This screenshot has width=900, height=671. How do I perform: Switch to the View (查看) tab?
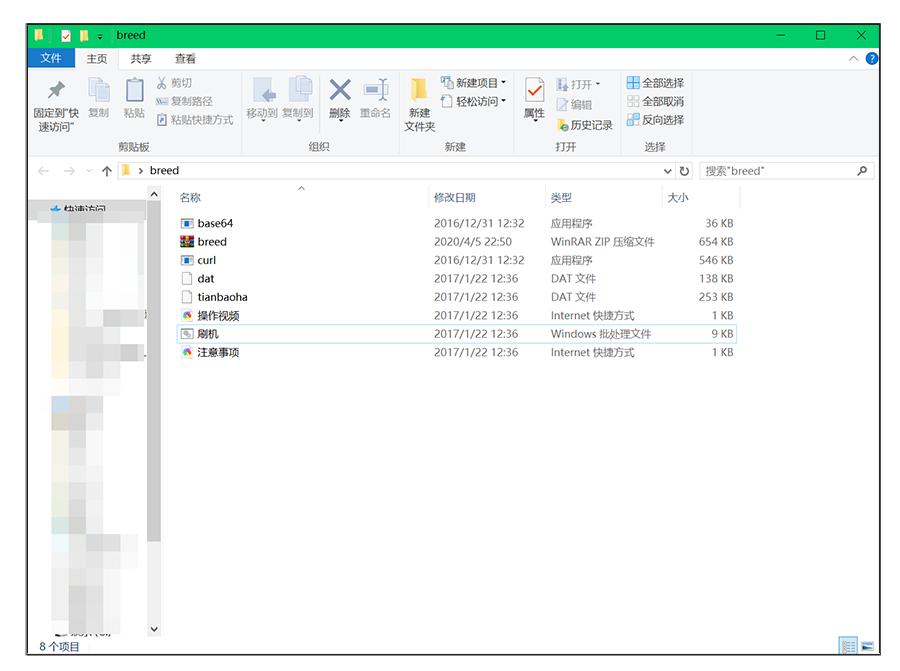click(x=185, y=59)
